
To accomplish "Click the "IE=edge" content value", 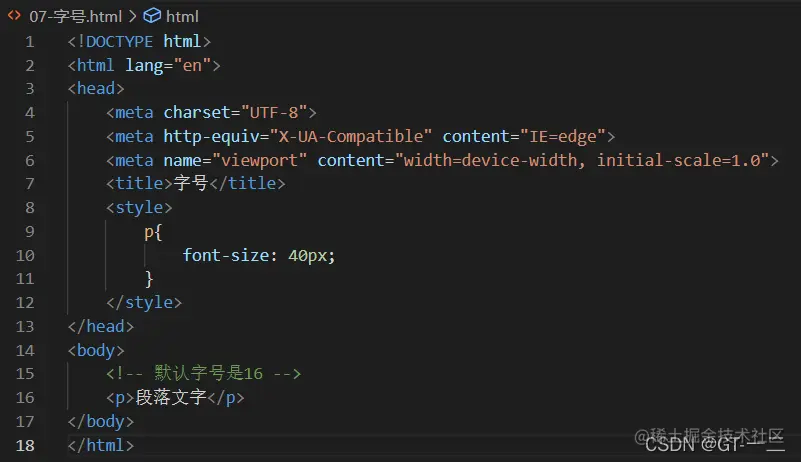I will (562, 136).
